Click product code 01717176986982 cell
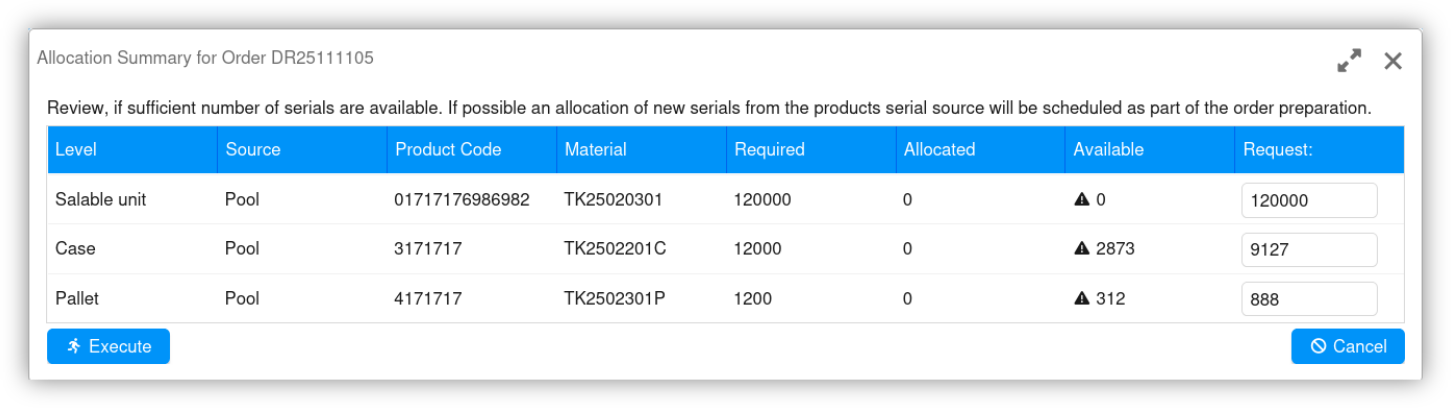This screenshot has width=1451, height=408. coord(462,200)
